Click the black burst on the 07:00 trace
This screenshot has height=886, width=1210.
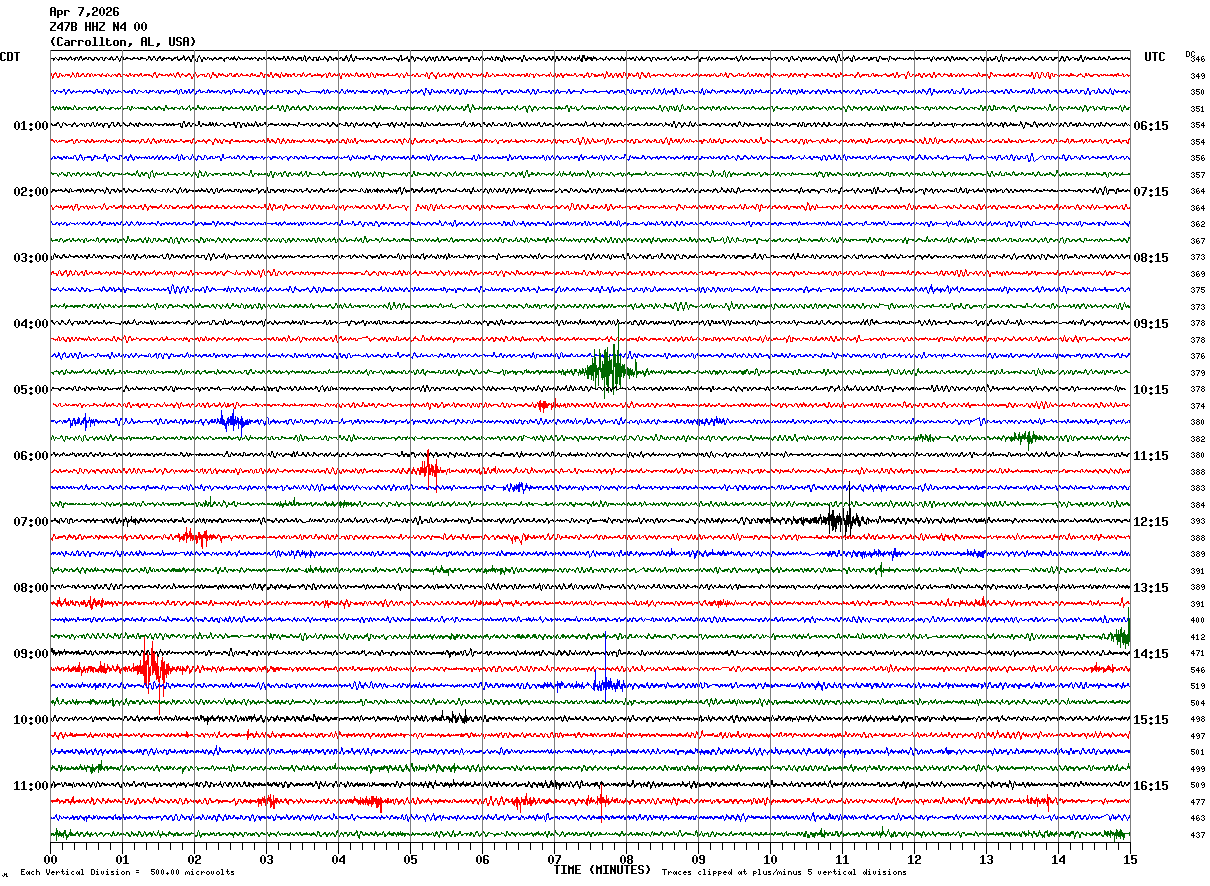[x=842, y=519]
